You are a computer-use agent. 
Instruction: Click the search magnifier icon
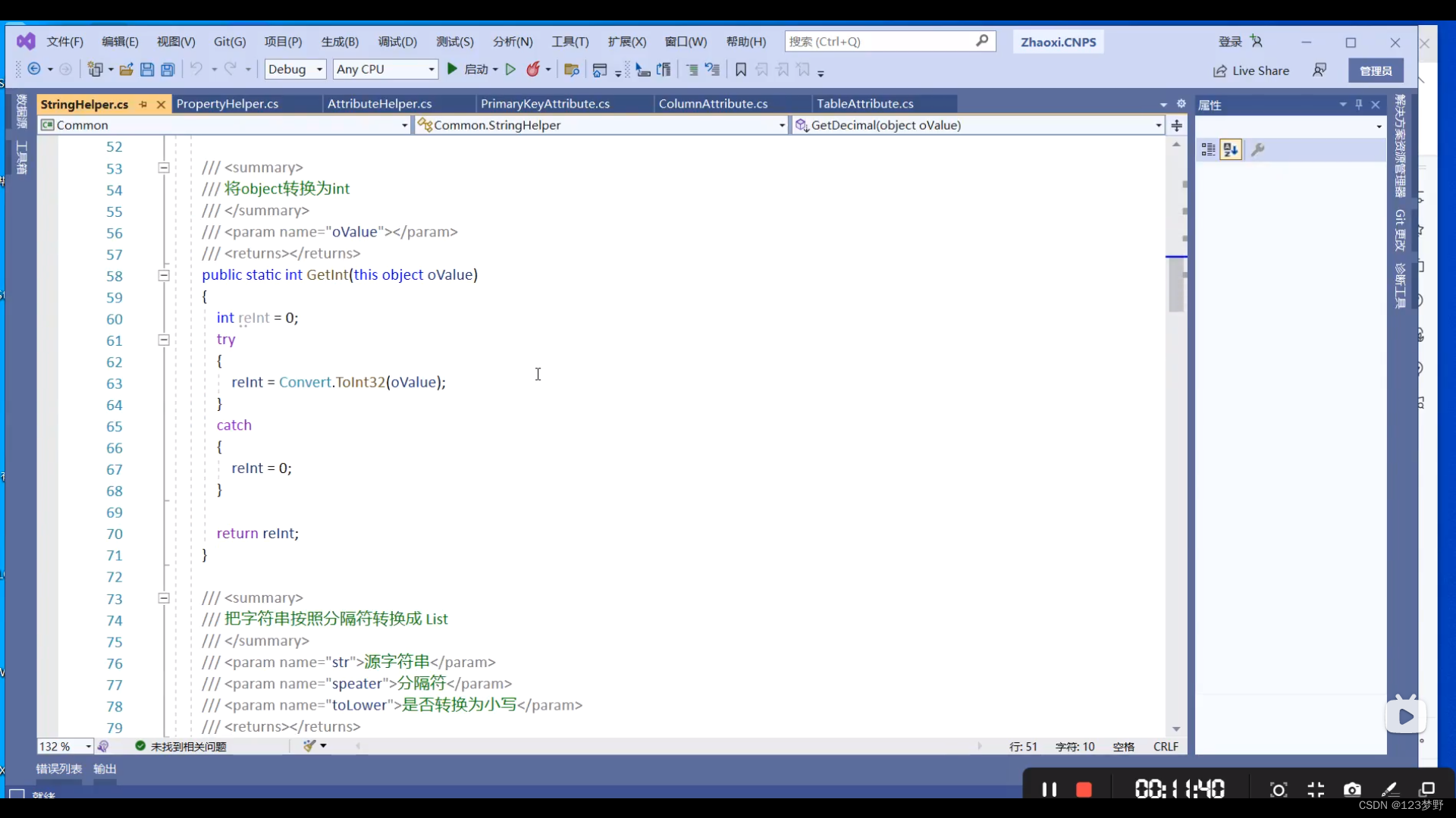point(982,41)
